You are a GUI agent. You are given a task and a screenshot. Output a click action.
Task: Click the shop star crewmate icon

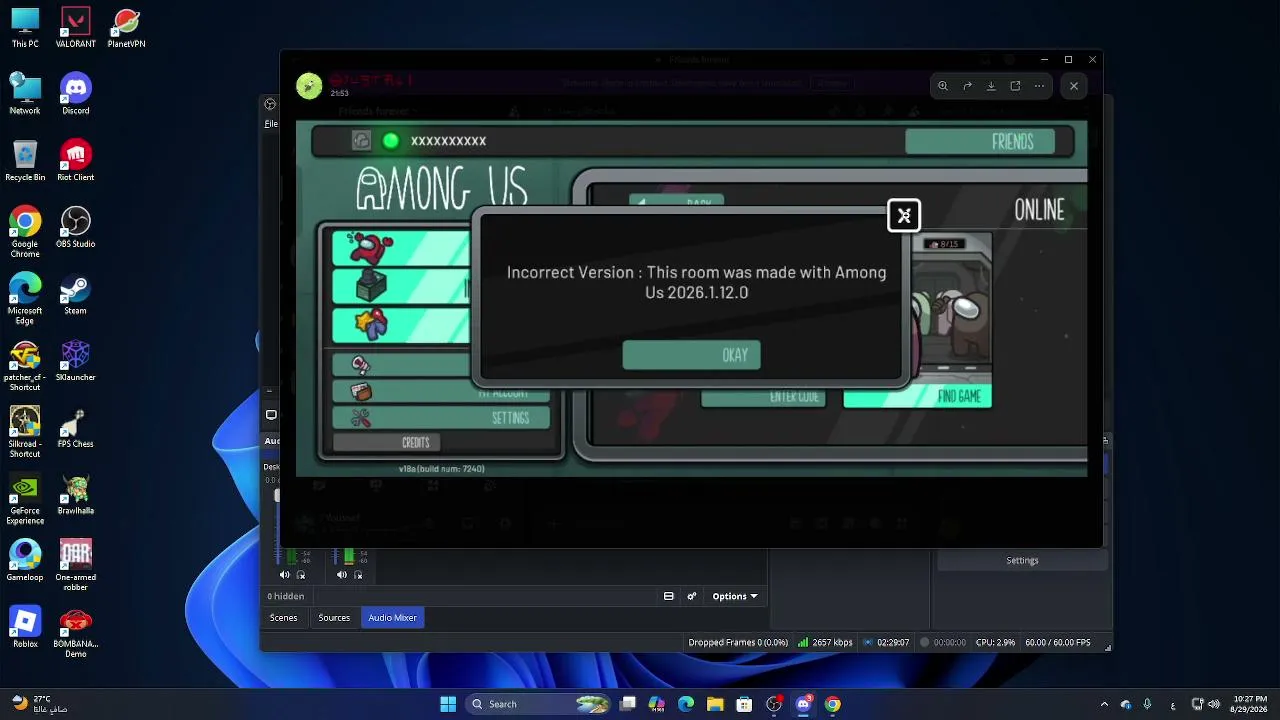tap(371, 325)
